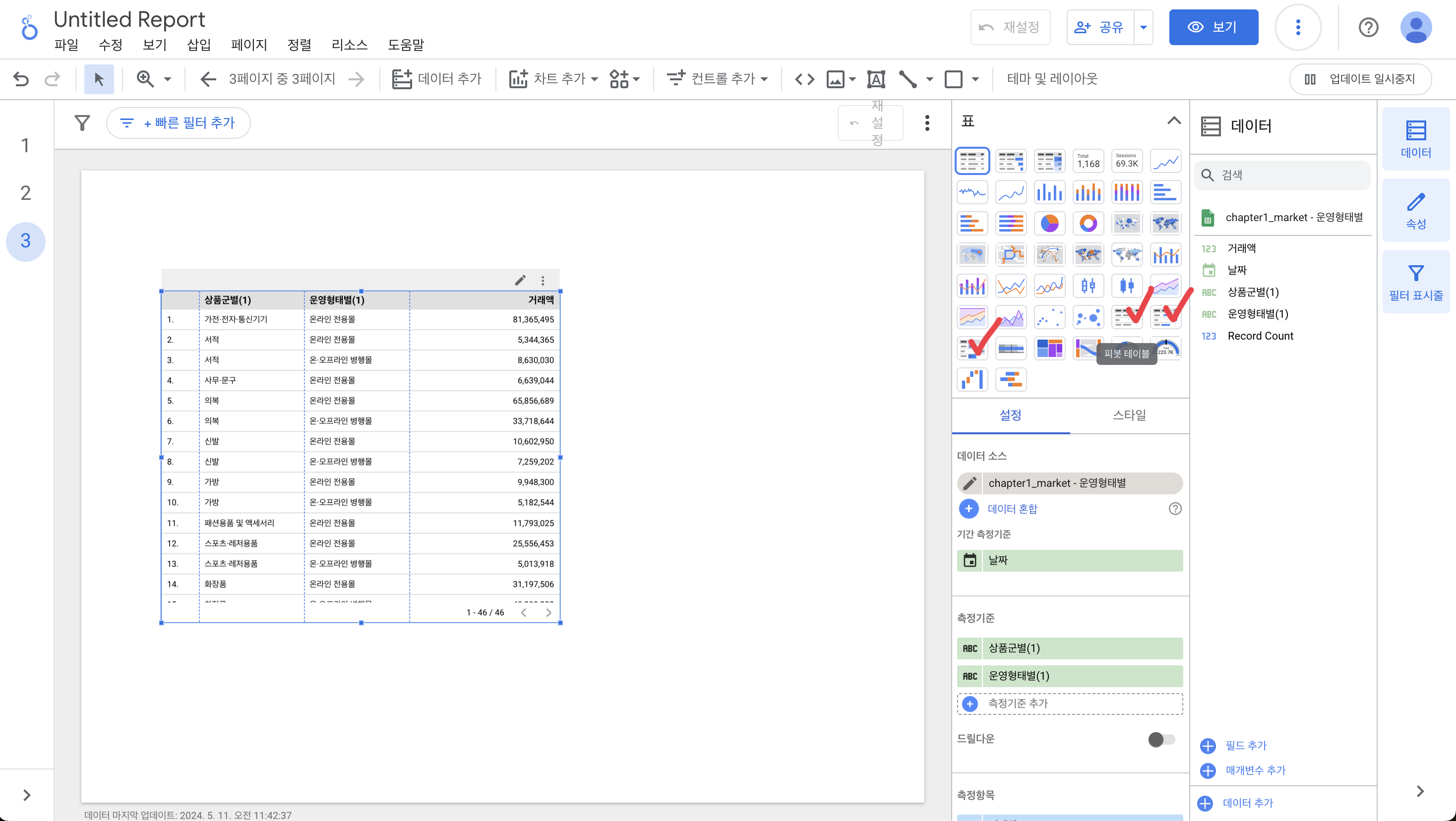Click the table edit pencil icon
The image size is (1456, 821).
520,280
